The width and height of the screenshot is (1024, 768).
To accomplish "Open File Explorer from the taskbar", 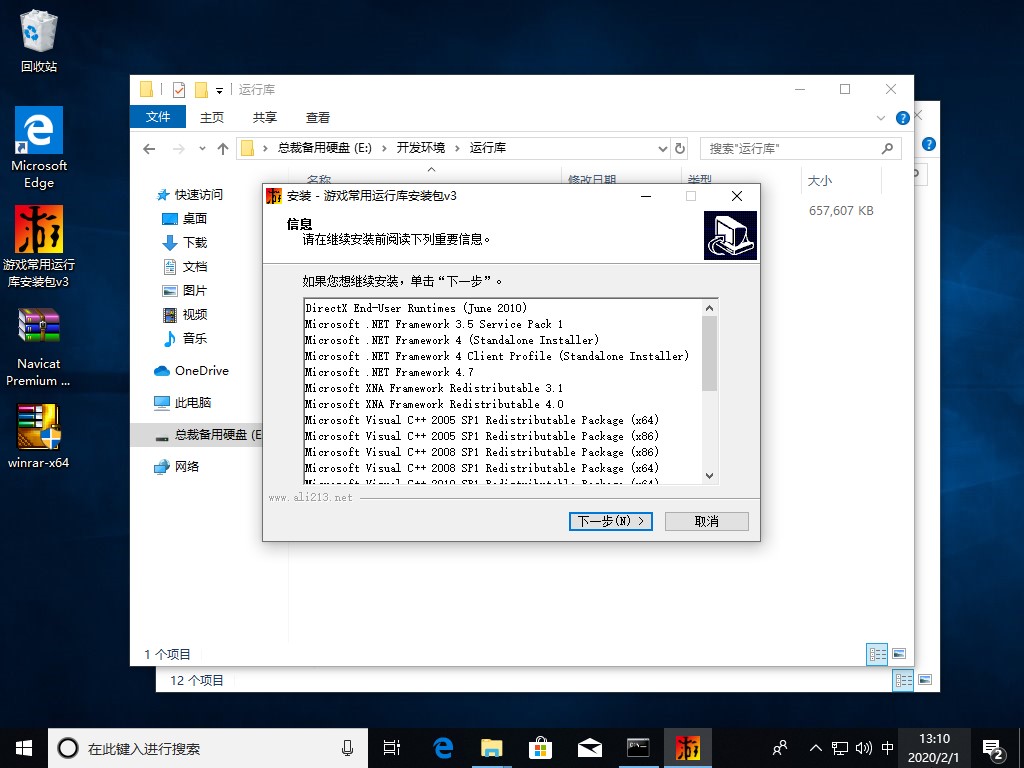I will pyautogui.click(x=491, y=748).
